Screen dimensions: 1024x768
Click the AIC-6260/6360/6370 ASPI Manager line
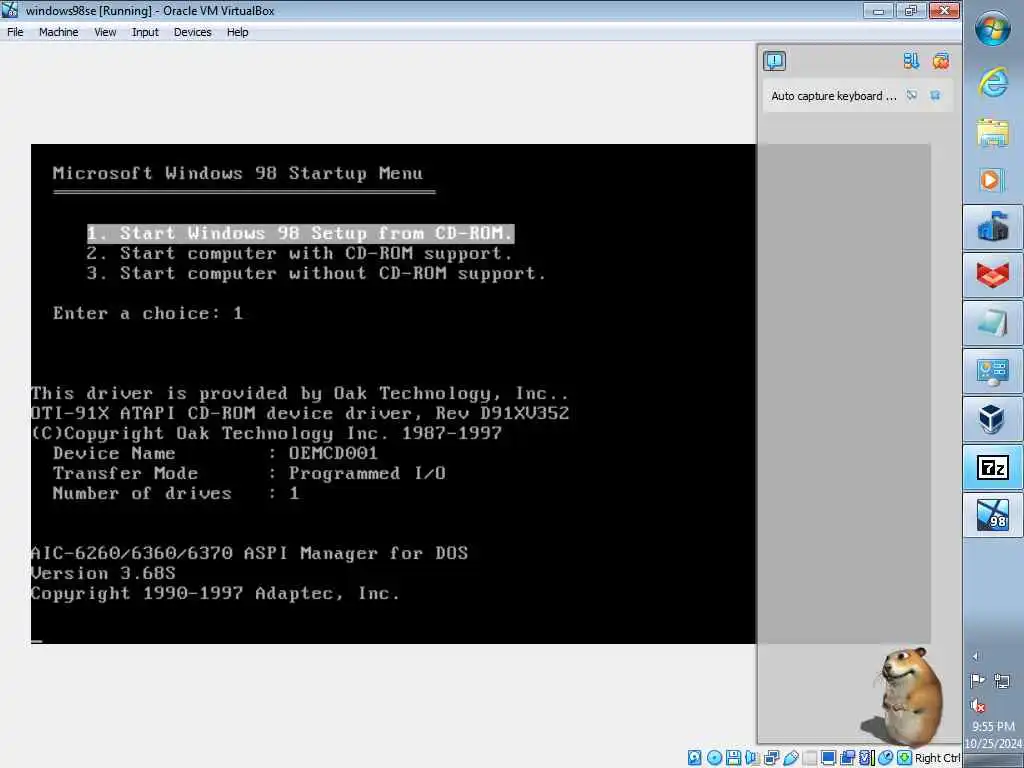(x=249, y=553)
